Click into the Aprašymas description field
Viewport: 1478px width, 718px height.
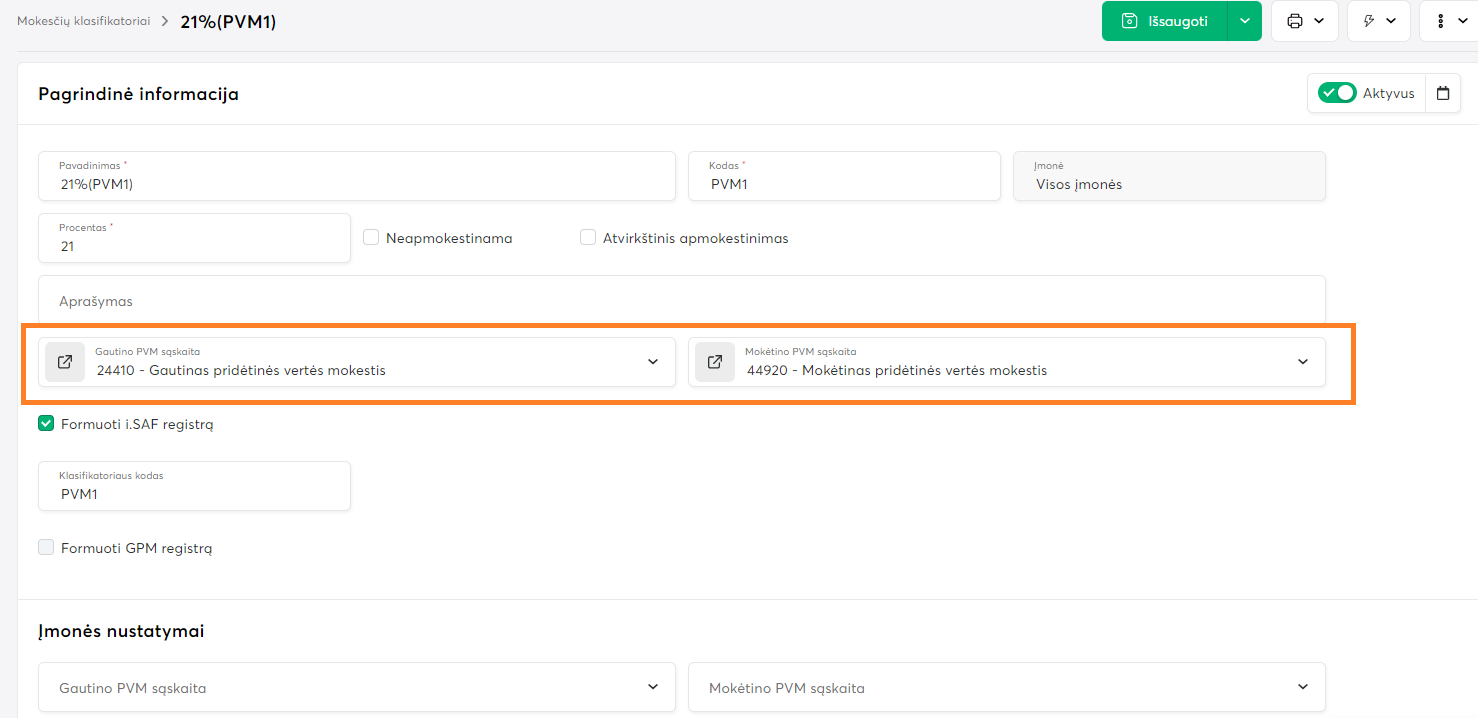pos(680,301)
